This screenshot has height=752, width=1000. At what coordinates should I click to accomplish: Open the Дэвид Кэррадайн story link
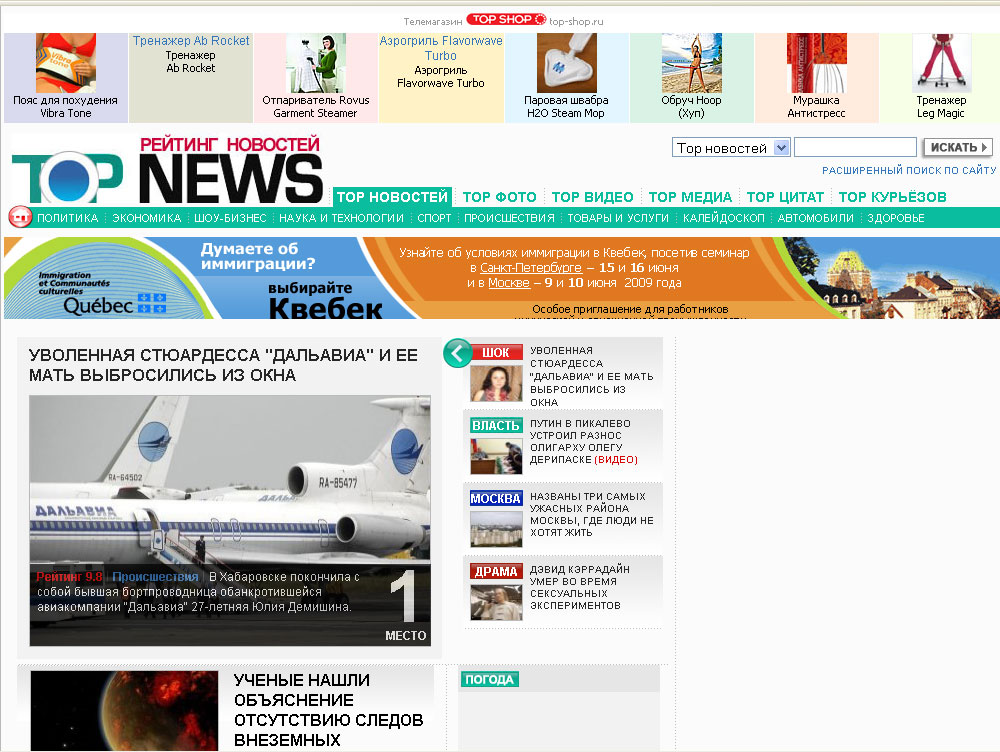click(x=580, y=587)
